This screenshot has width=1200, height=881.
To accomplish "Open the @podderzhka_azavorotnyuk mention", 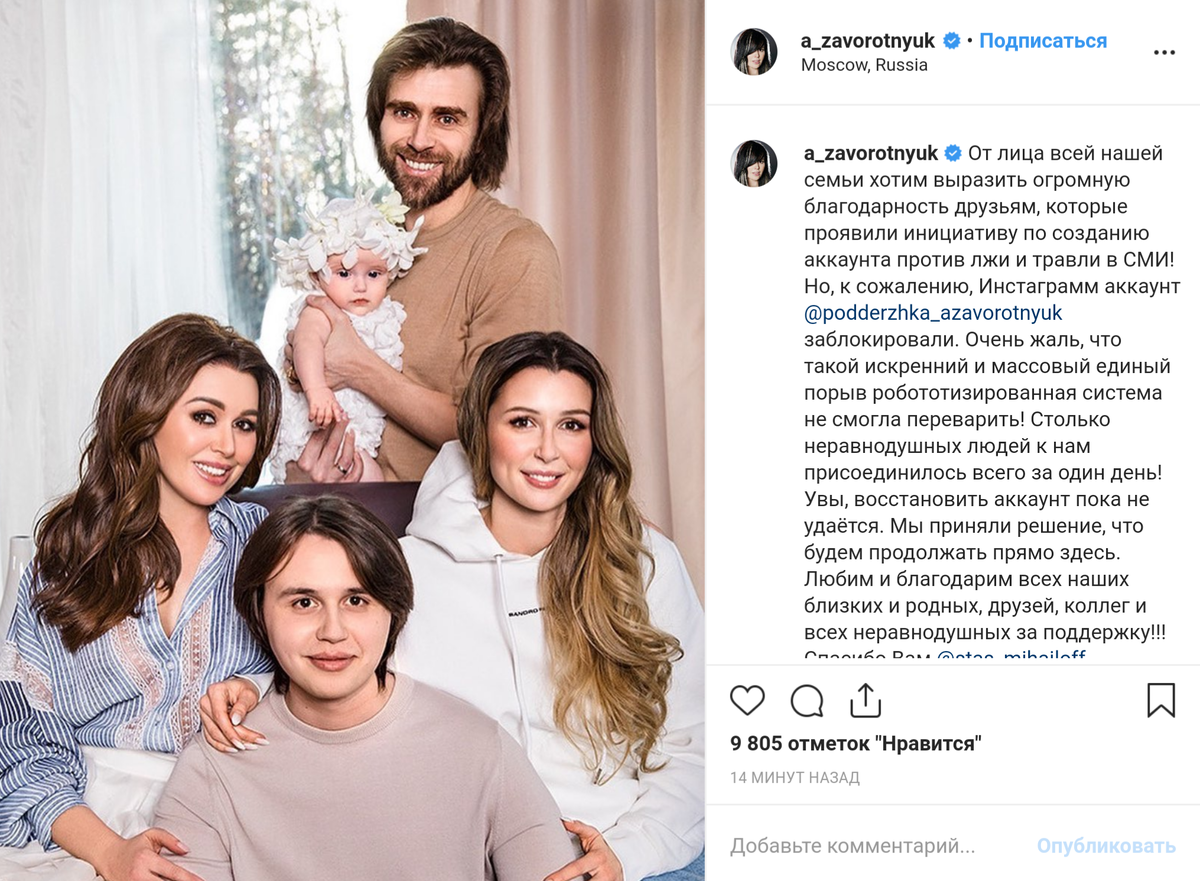I will point(933,313).
